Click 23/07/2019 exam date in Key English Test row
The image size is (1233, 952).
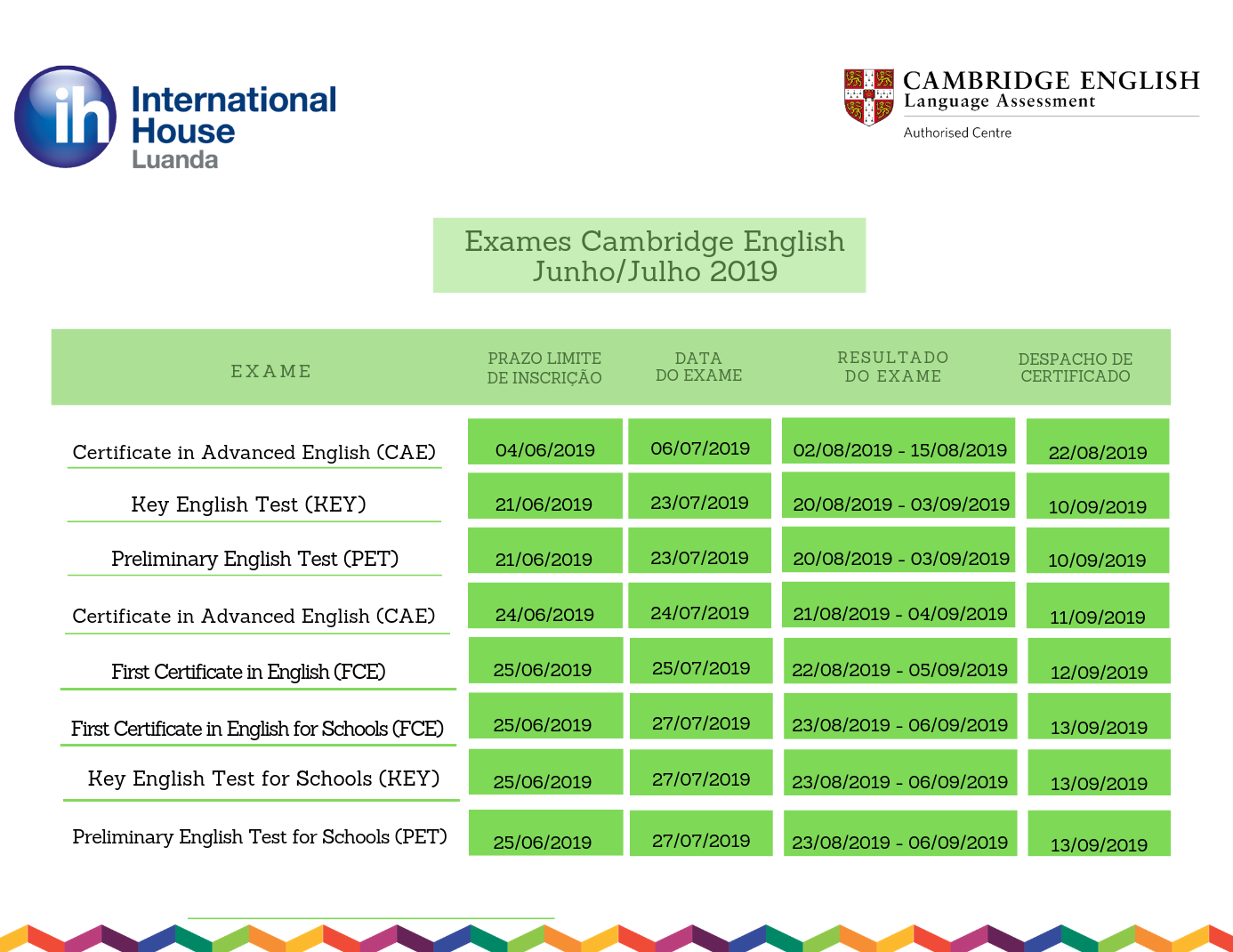tap(700, 496)
